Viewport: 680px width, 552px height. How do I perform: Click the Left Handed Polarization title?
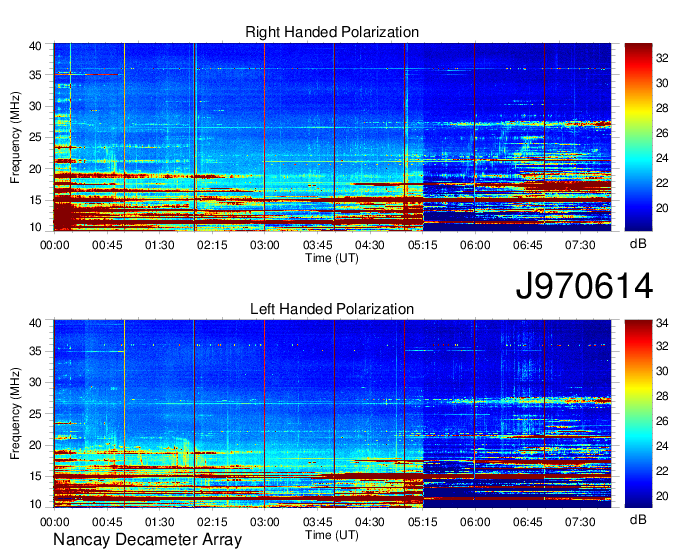[x=332, y=309]
